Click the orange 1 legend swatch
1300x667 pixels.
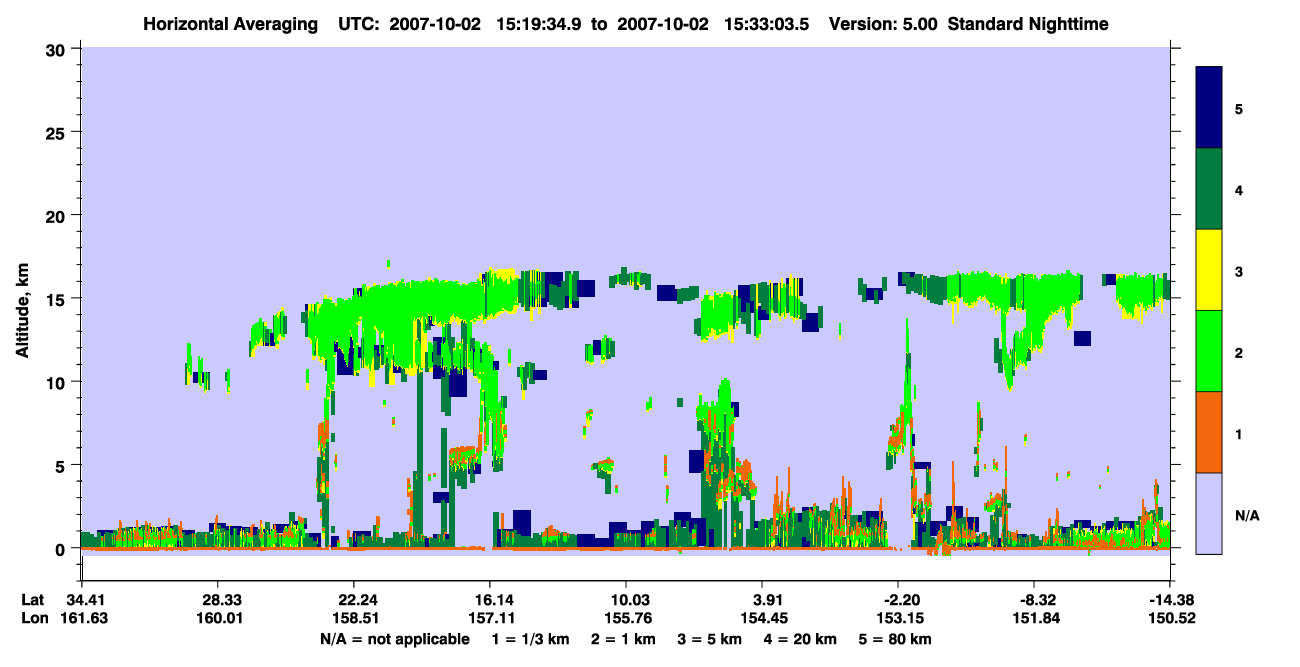[1209, 432]
